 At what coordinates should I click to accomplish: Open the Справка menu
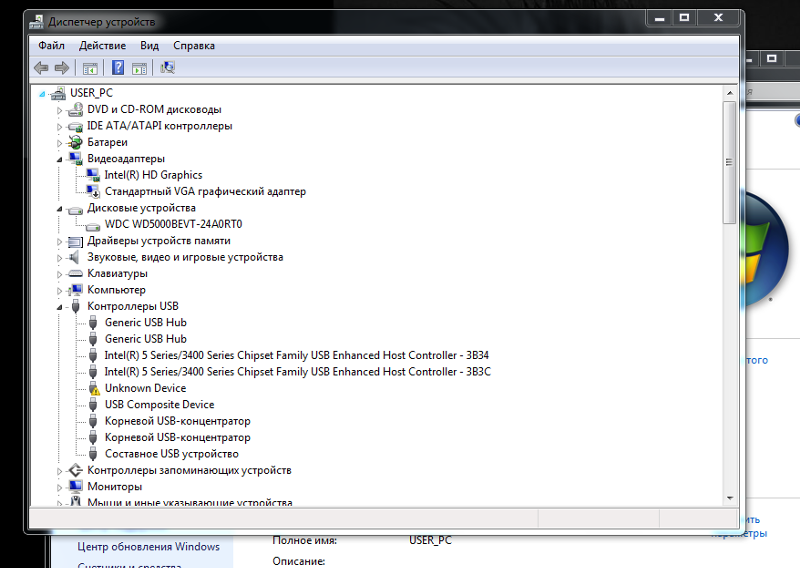pos(194,45)
